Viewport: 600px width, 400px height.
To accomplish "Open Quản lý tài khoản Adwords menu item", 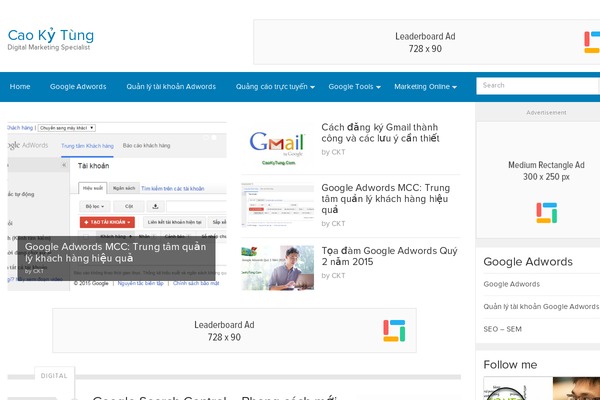I will tap(171, 87).
